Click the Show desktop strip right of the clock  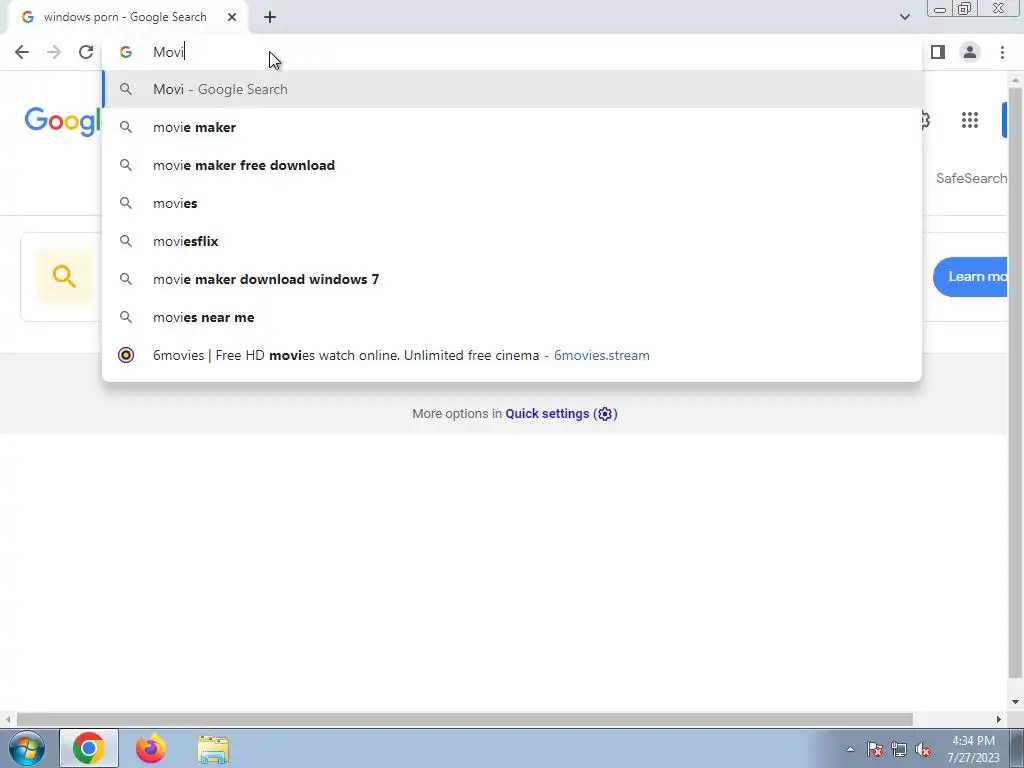point(1017,748)
